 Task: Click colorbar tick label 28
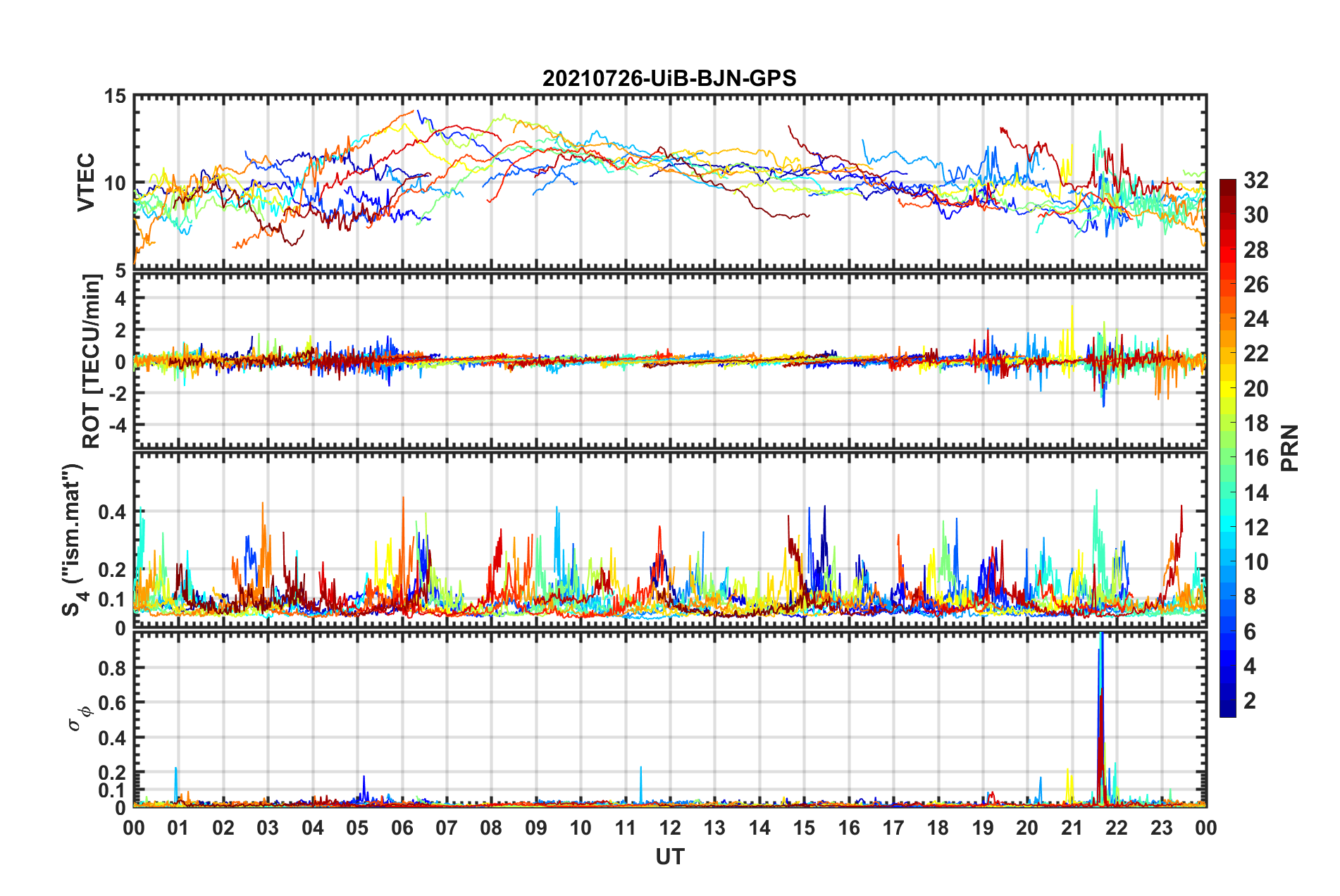click(x=1255, y=250)
